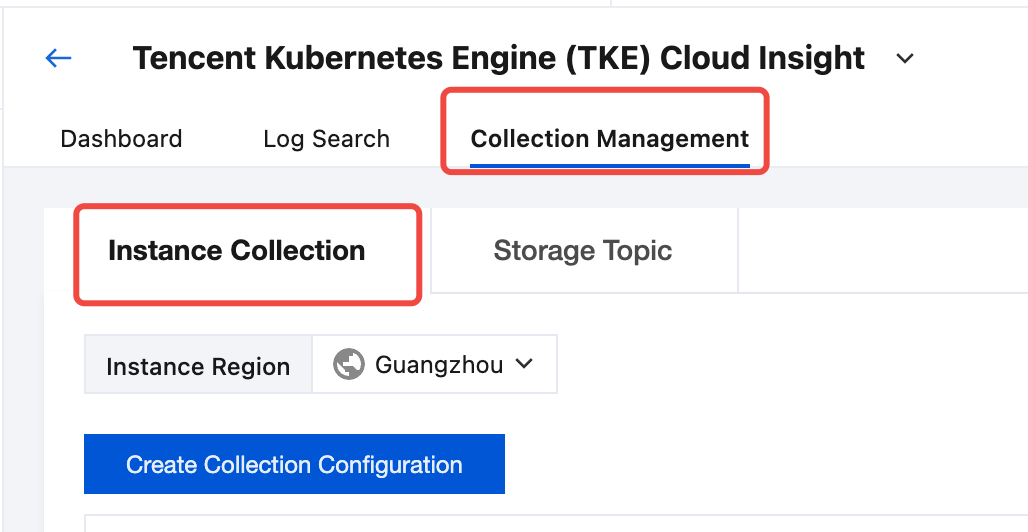Open the Guangzhou instance region dropdown
The width and height of the screenshot is (1028, 532).
point(434,365)
